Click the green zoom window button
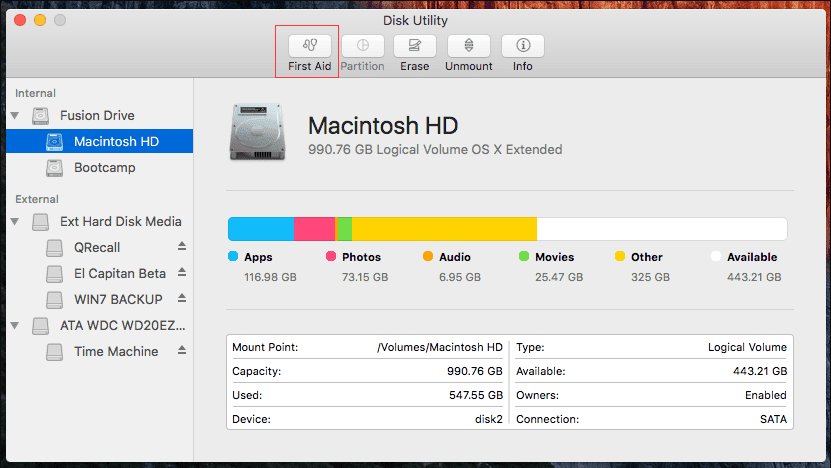Image resolution: width=831 pixels, height=468 pixels. [x=60, y=20]
